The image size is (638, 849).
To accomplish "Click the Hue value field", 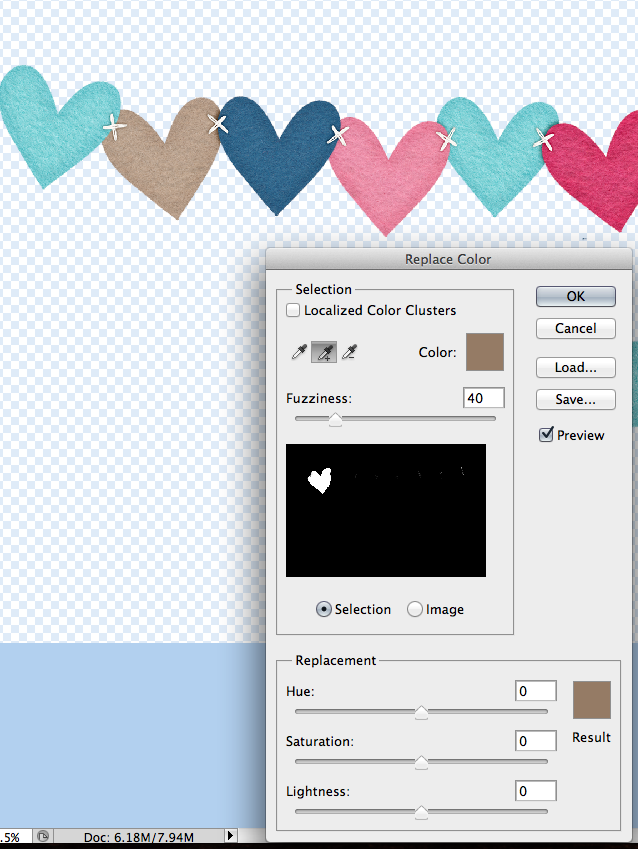I will pos(536,691).
